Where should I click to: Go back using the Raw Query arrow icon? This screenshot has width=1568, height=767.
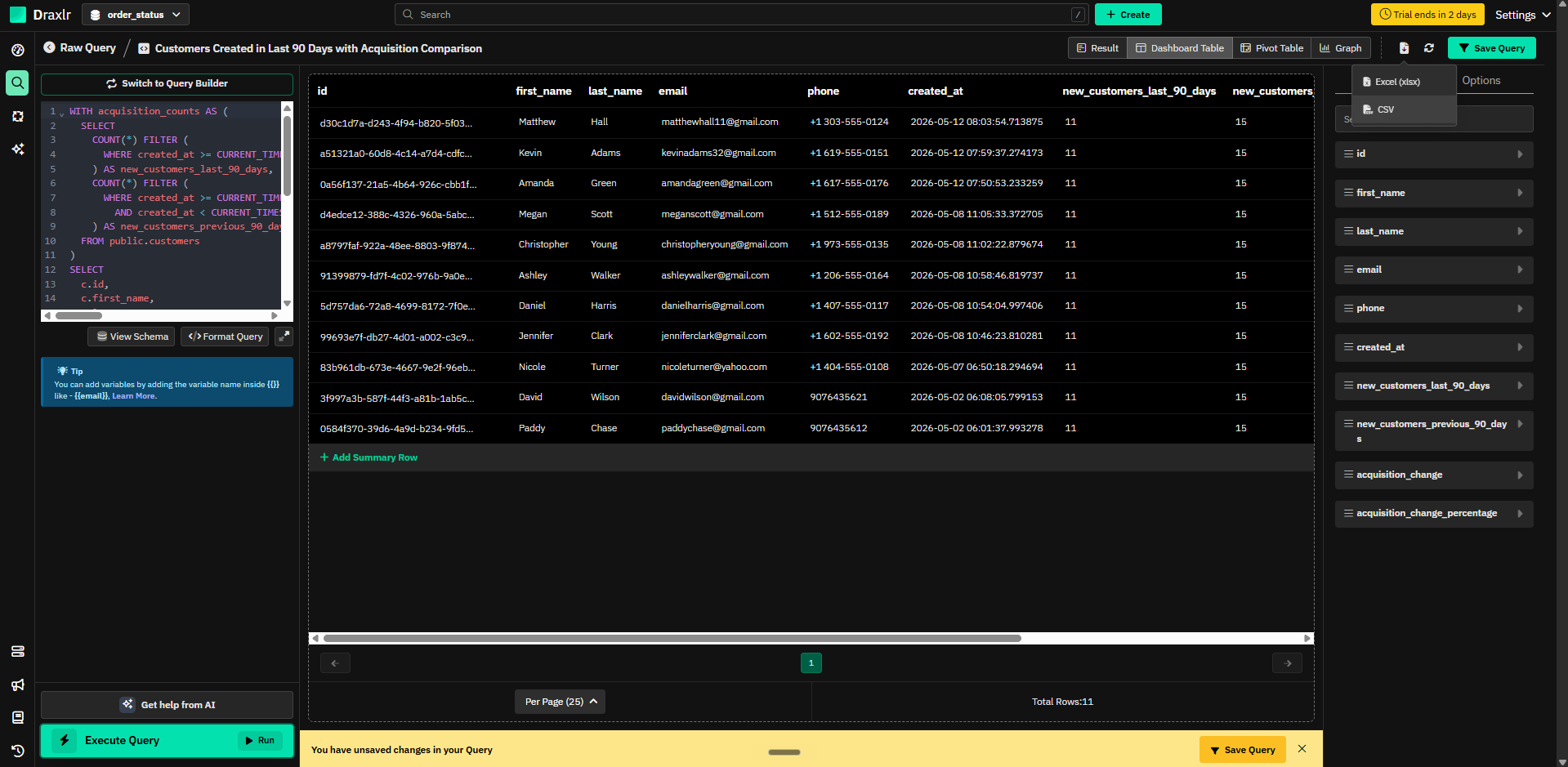[49, 47]
